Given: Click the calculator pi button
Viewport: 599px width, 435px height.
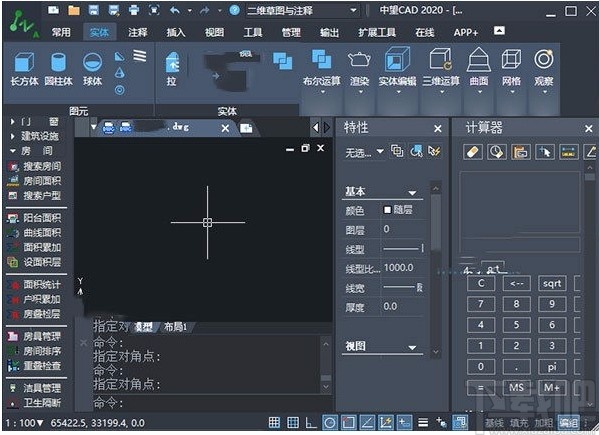Looking at the screenshot, I should [552, 367].
